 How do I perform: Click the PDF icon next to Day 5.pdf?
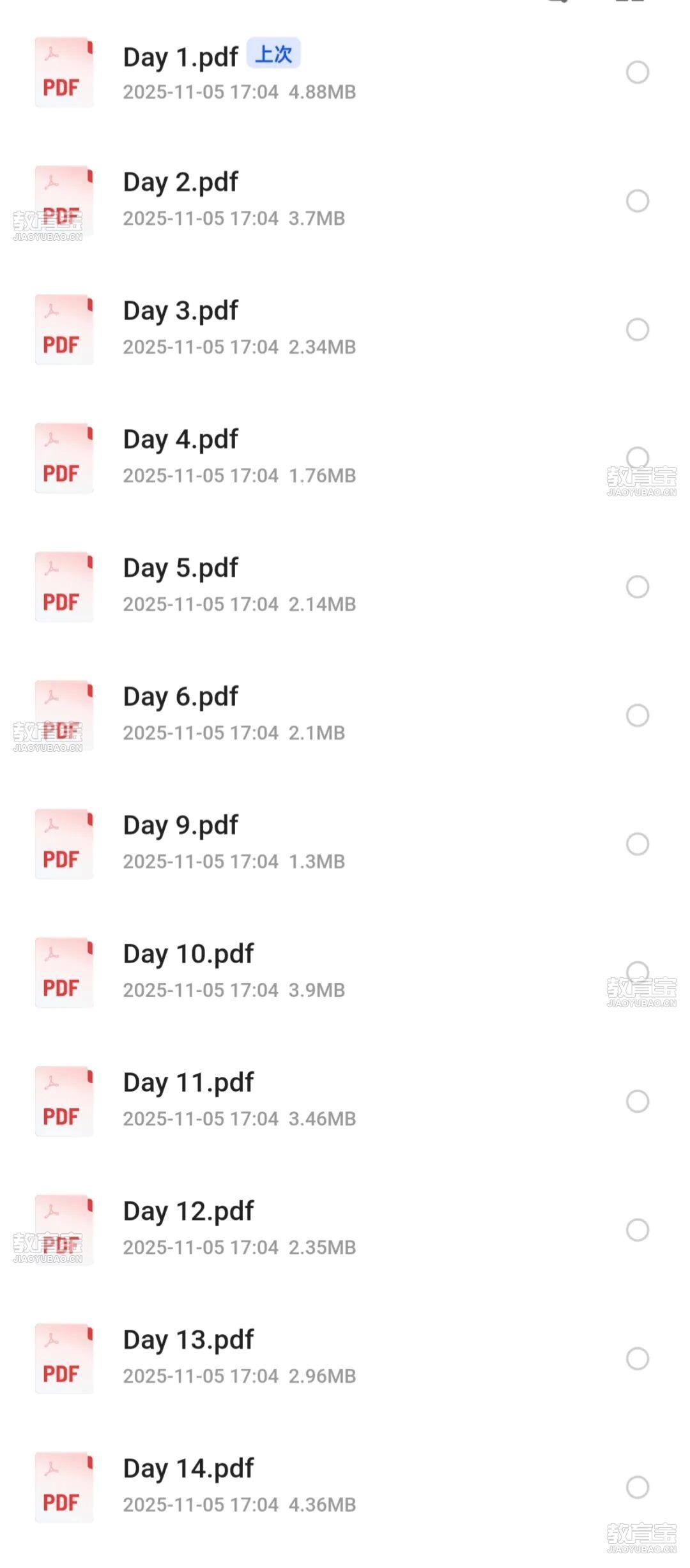[x=64, y=586]
